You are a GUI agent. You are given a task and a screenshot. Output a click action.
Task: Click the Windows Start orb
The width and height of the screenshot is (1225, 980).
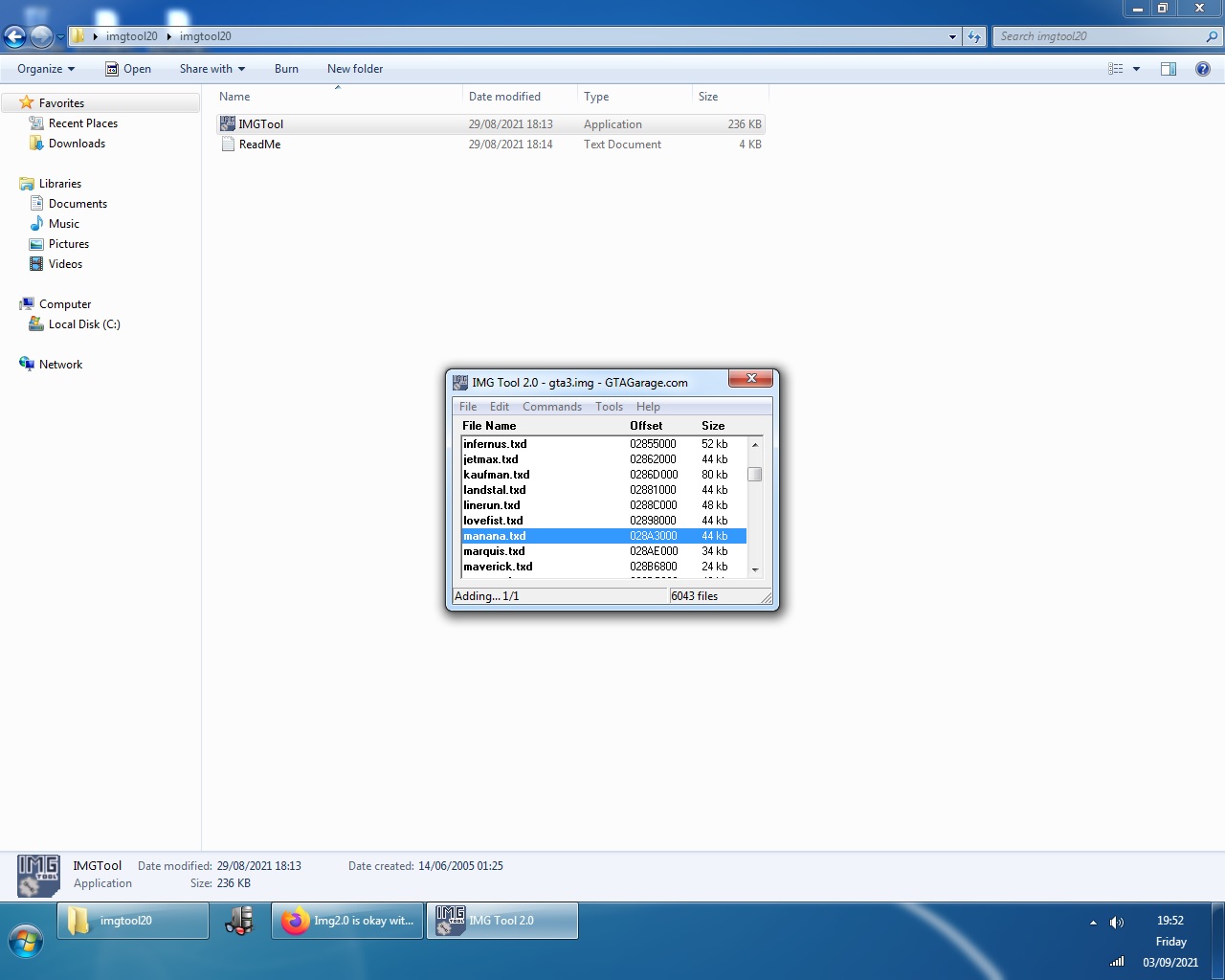[x=26, y=942]
